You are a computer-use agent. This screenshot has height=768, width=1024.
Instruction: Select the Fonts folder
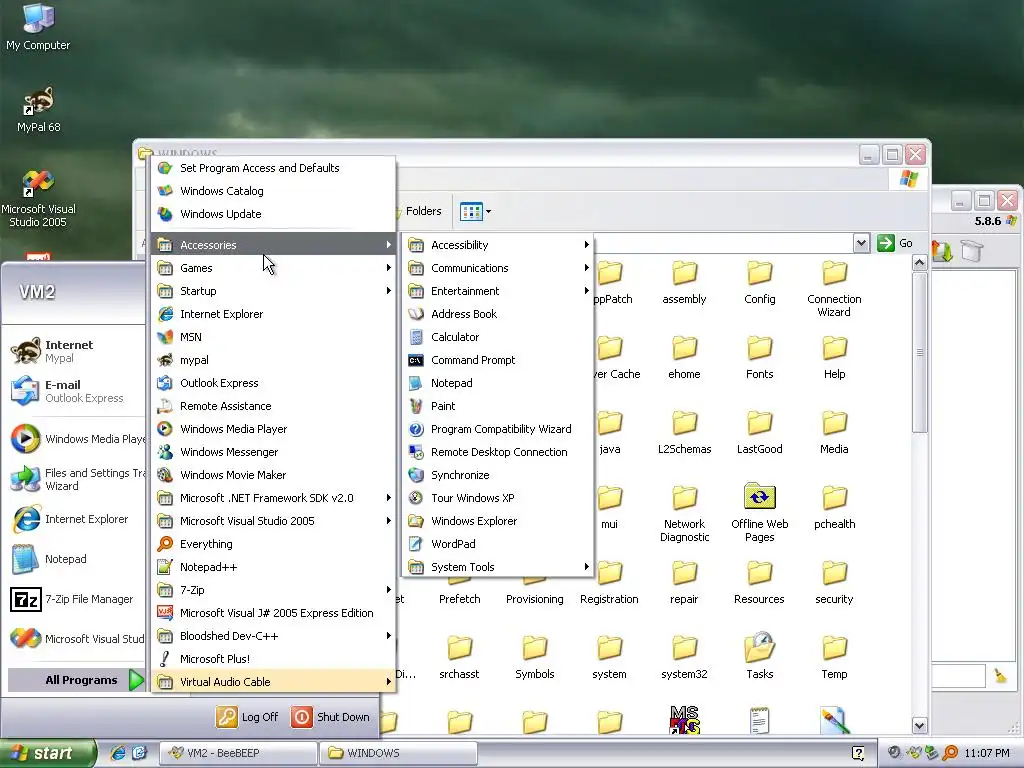tap(759, 357)
